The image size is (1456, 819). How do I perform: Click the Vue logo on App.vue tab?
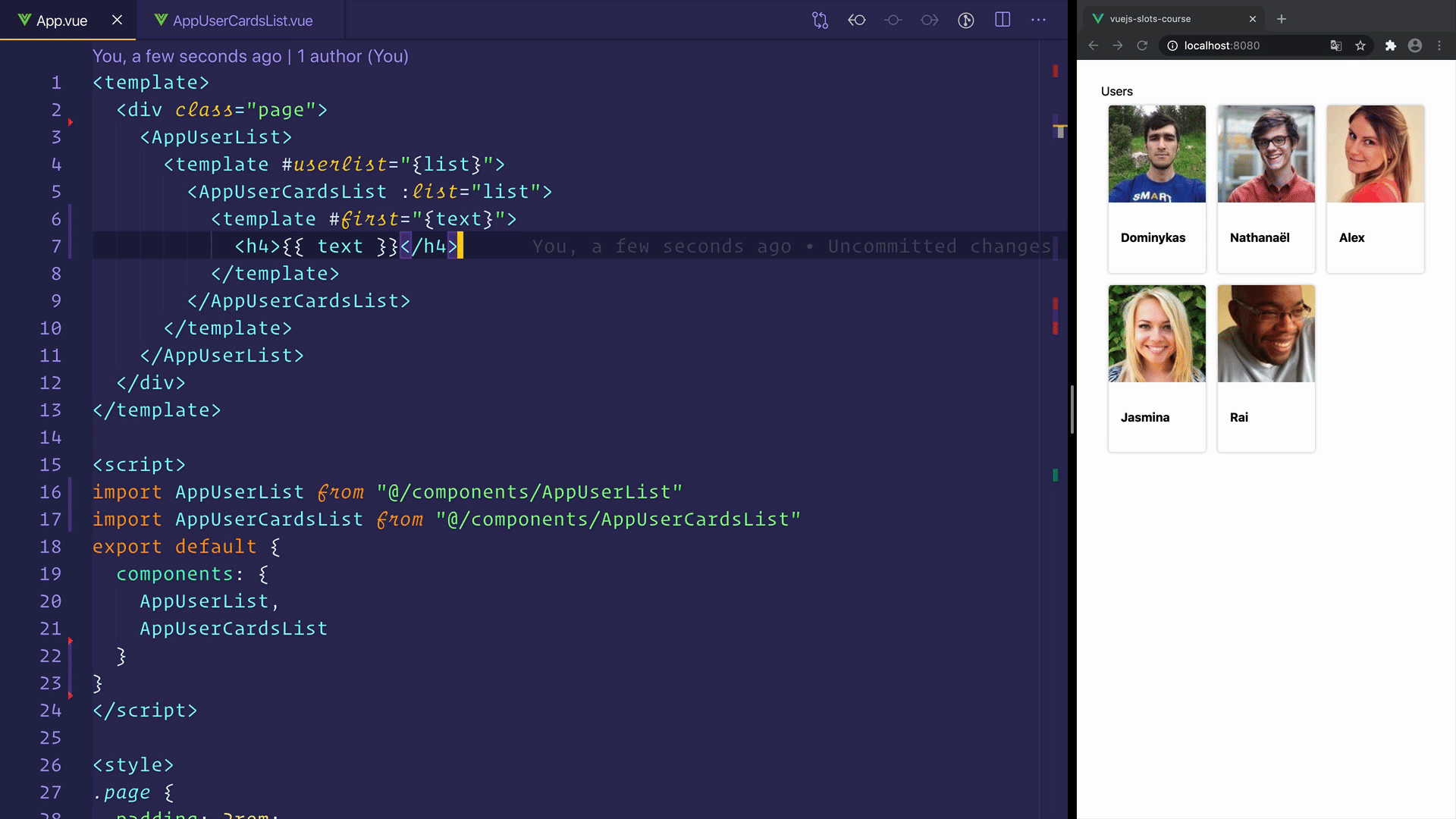click(x=24, y=20)
